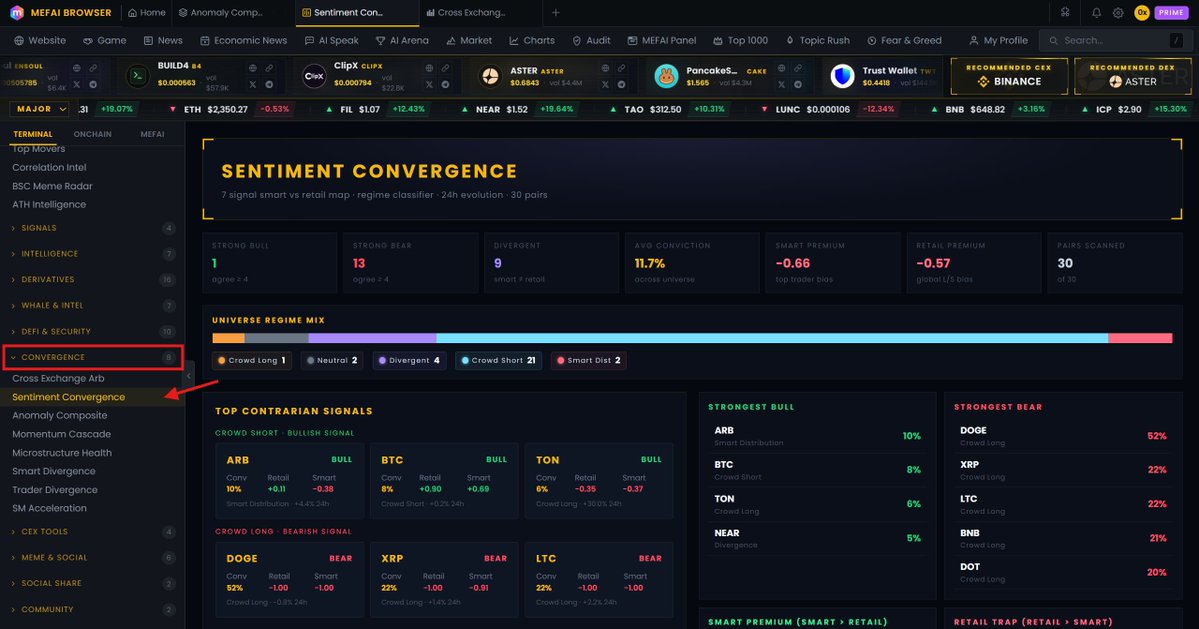This screenshot has height=629, width=1199.
Task: Select the ONCHAIN sidebar tab
Action: pyautogui.click(x=93, y=134)
